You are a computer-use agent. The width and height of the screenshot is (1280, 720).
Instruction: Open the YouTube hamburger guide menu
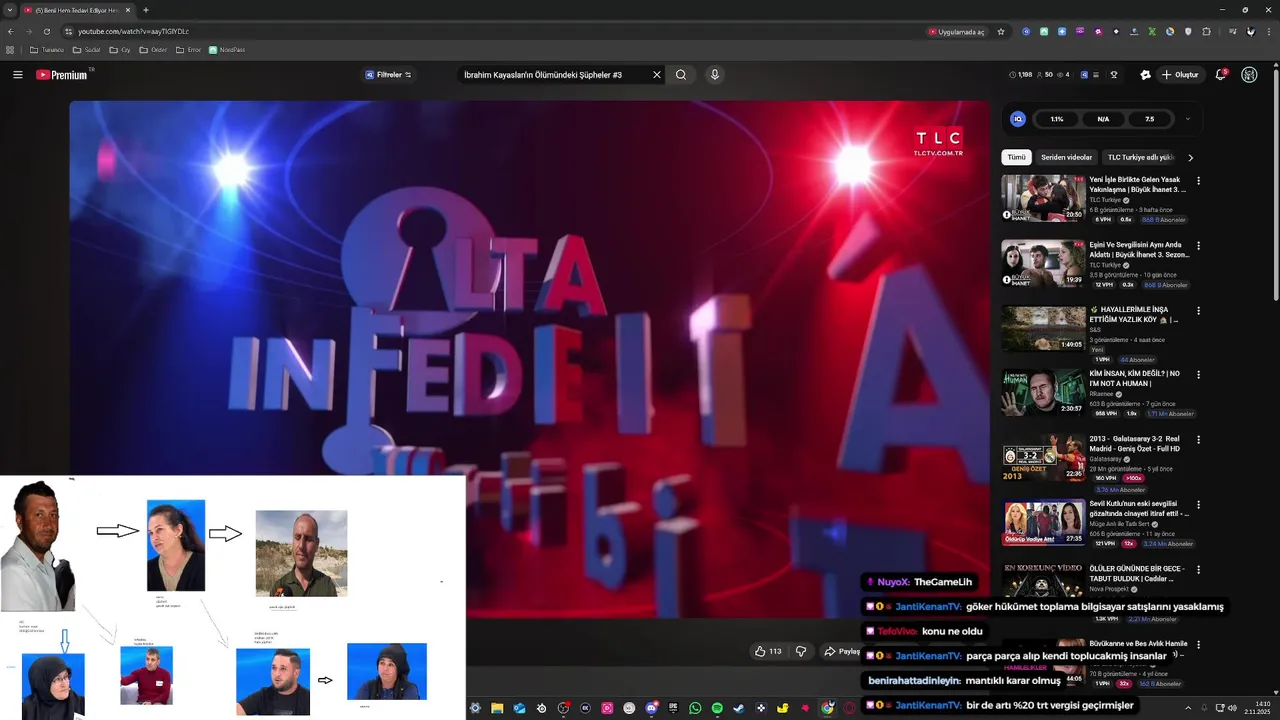17,75
